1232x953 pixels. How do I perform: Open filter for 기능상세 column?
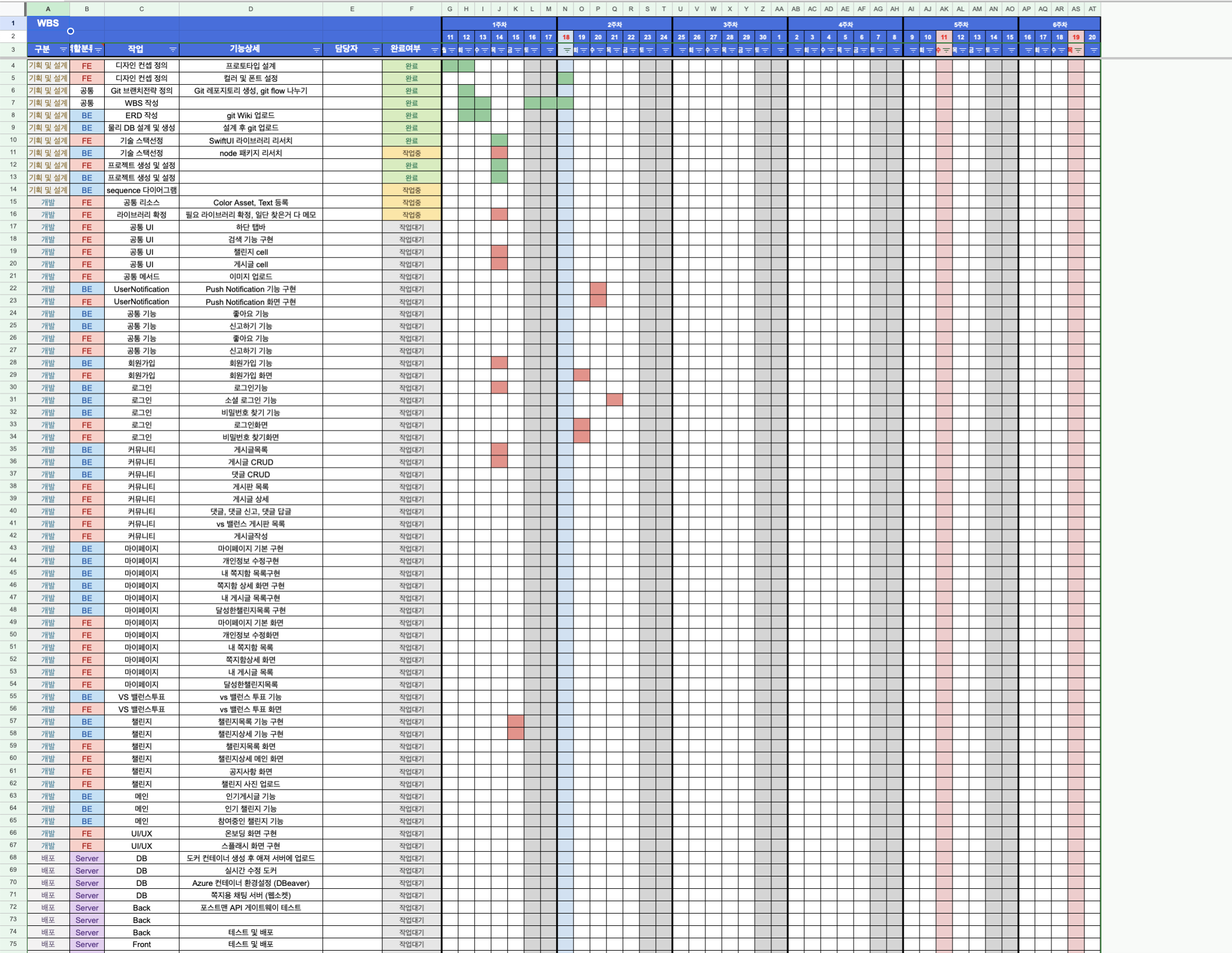[316, 50]
